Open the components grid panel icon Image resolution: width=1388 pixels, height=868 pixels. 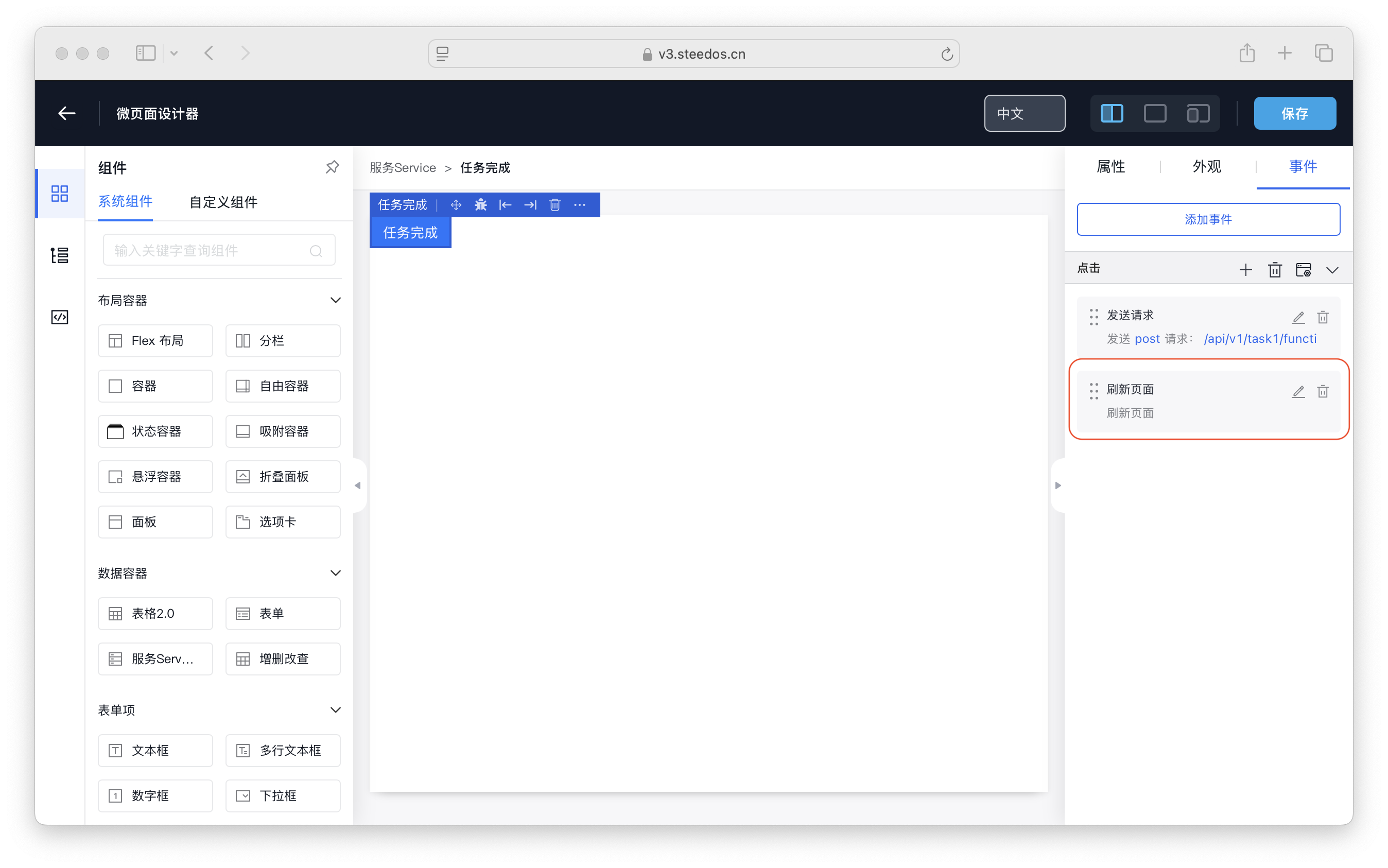[x=60, y=194]
